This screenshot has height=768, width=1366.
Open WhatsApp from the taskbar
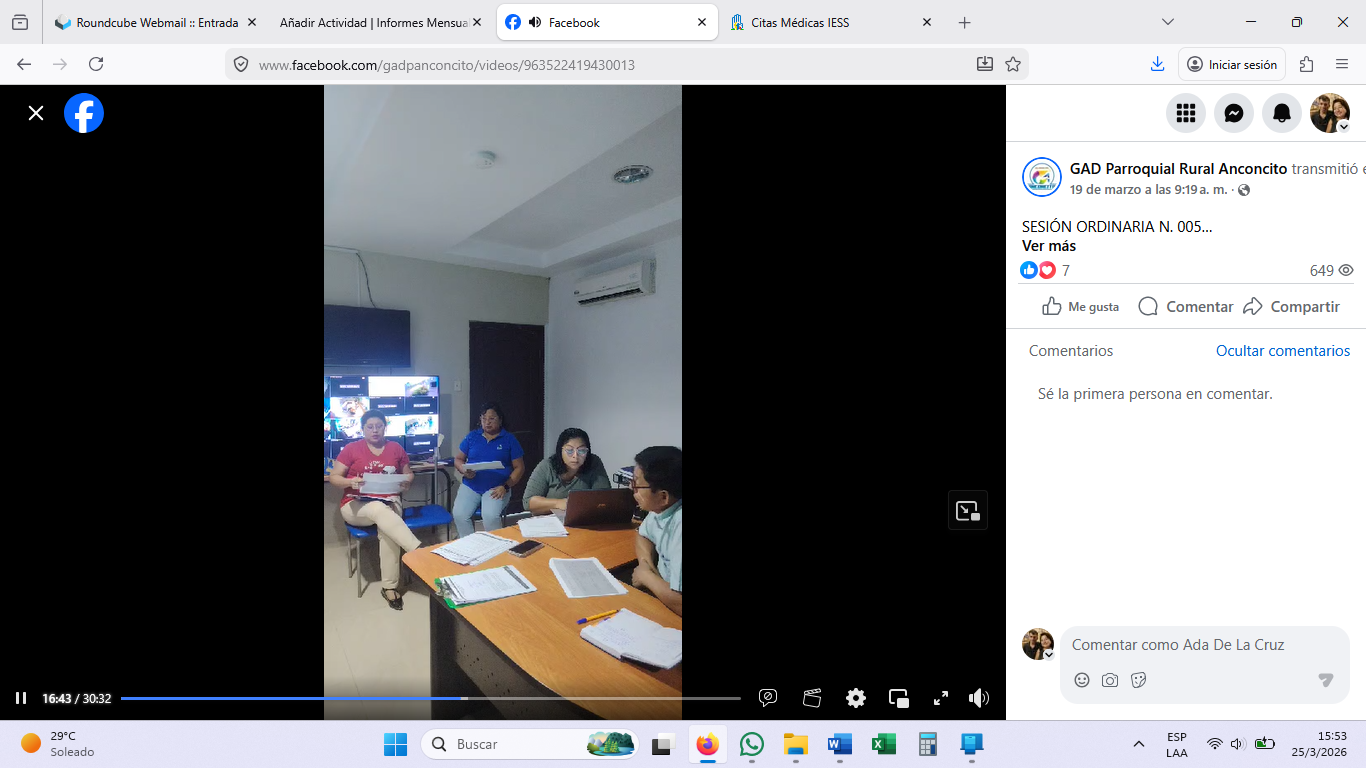pos(752,744)
